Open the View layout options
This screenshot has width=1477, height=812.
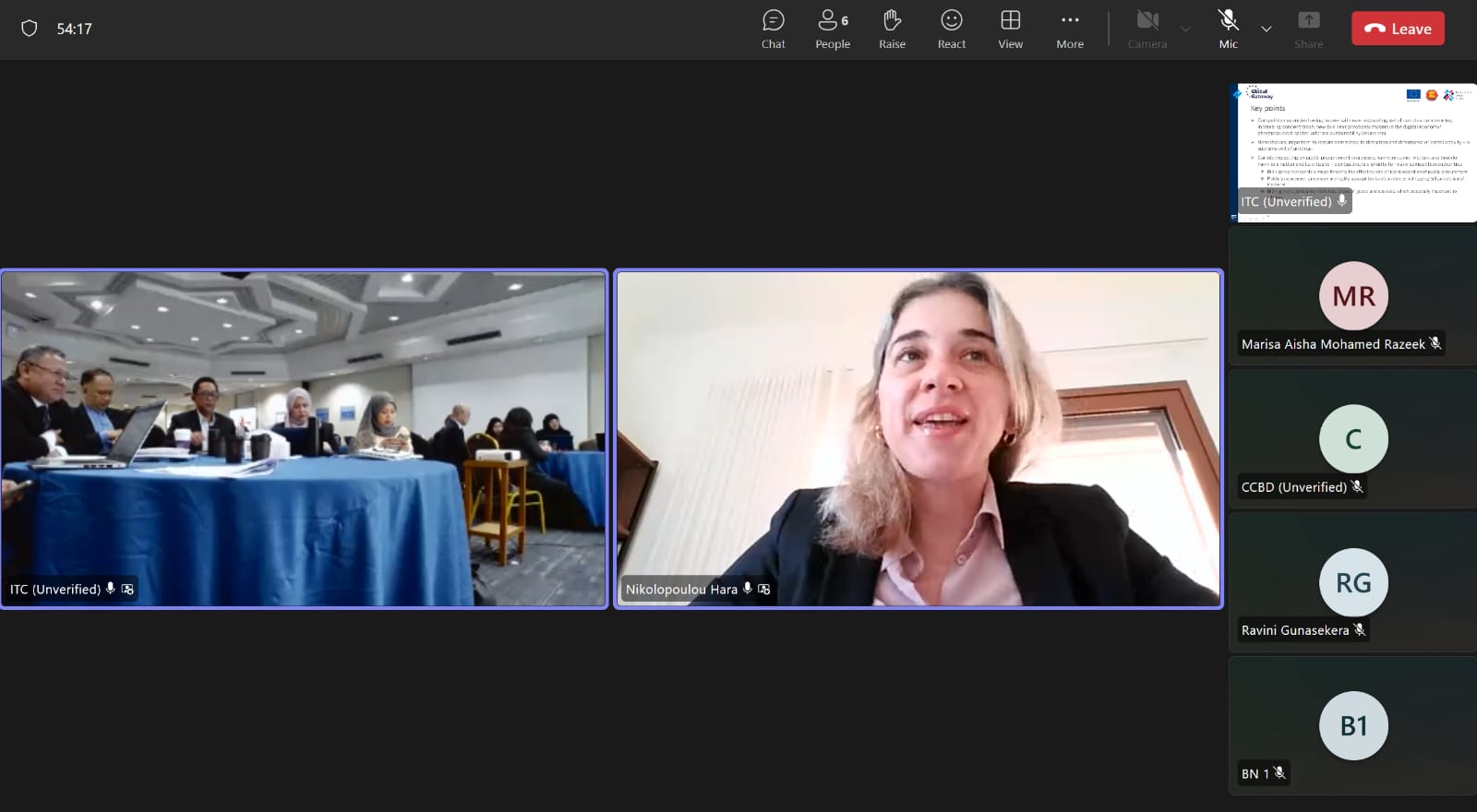pyautogui.click(x=1010, y=29)
